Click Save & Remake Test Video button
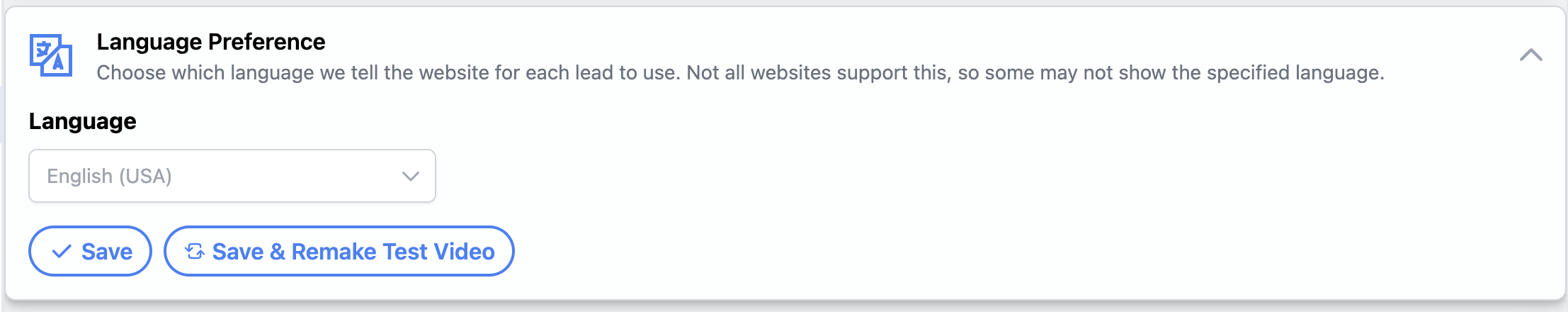This screenshot has width=1568, height=312. click(339, 251)
